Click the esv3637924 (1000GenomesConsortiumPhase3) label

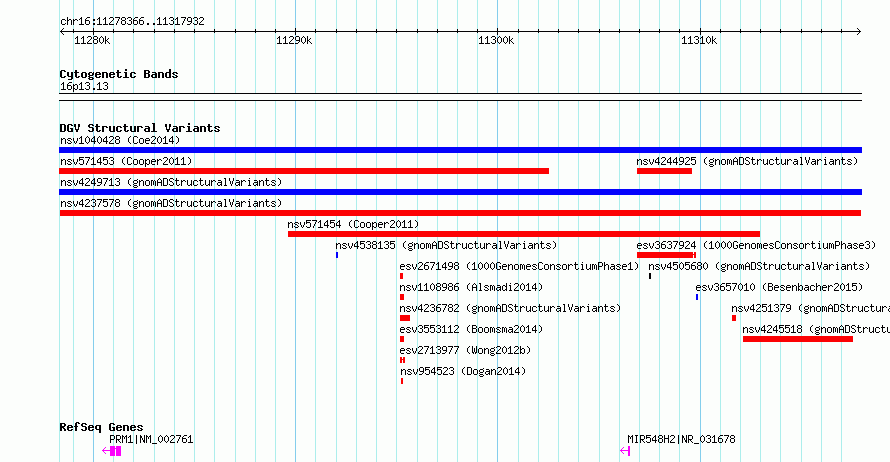click(x=756, y=245)
